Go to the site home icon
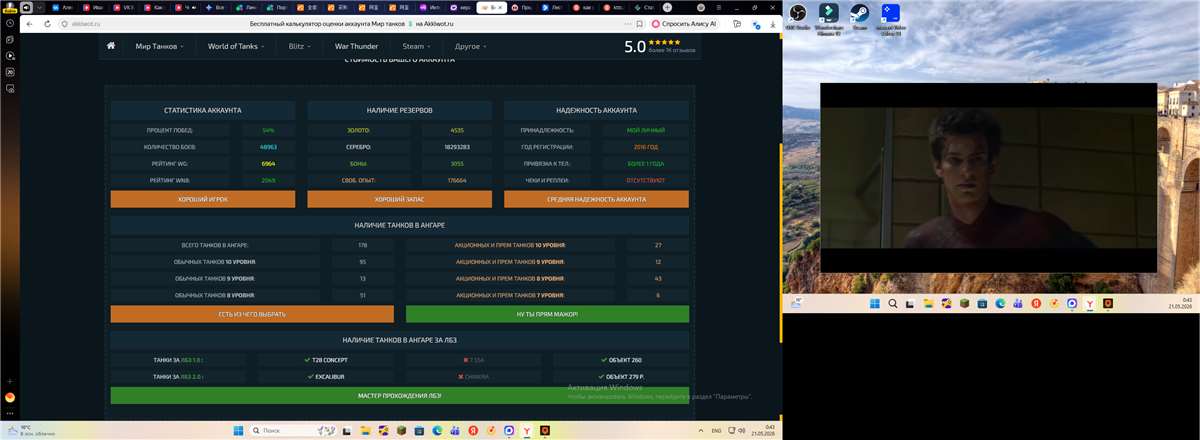1200x440 pixels. point(111,46)
